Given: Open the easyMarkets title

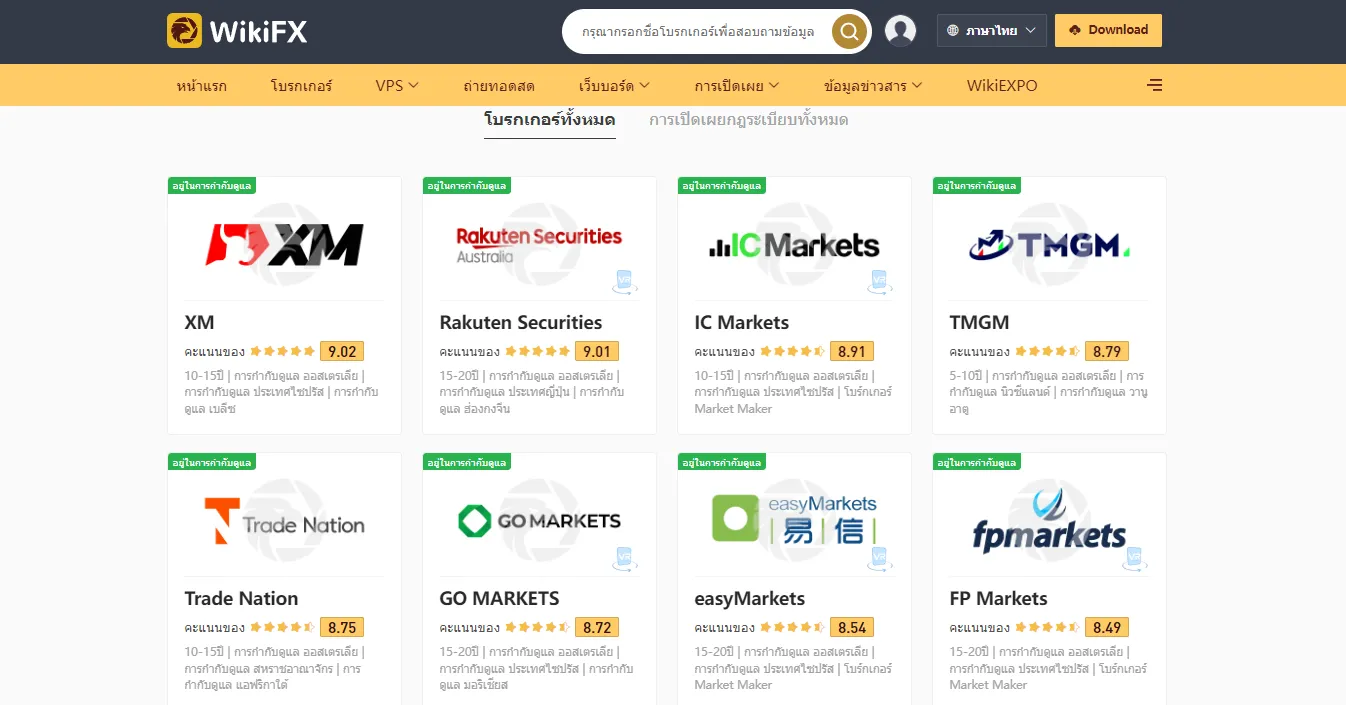Looking at the screenshot, I should tap(749, 598).
